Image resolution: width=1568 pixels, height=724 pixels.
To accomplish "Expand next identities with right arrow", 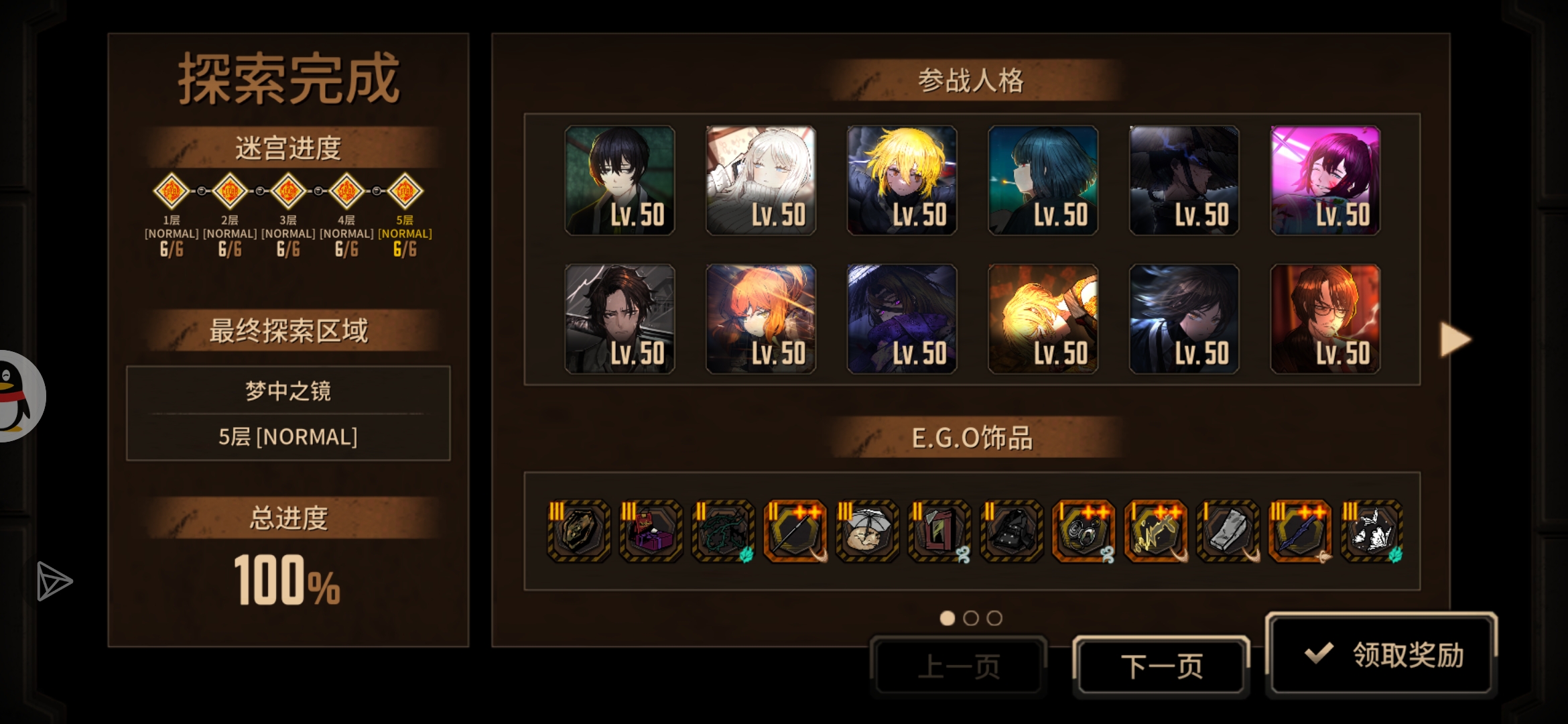I will (1455, 340).
